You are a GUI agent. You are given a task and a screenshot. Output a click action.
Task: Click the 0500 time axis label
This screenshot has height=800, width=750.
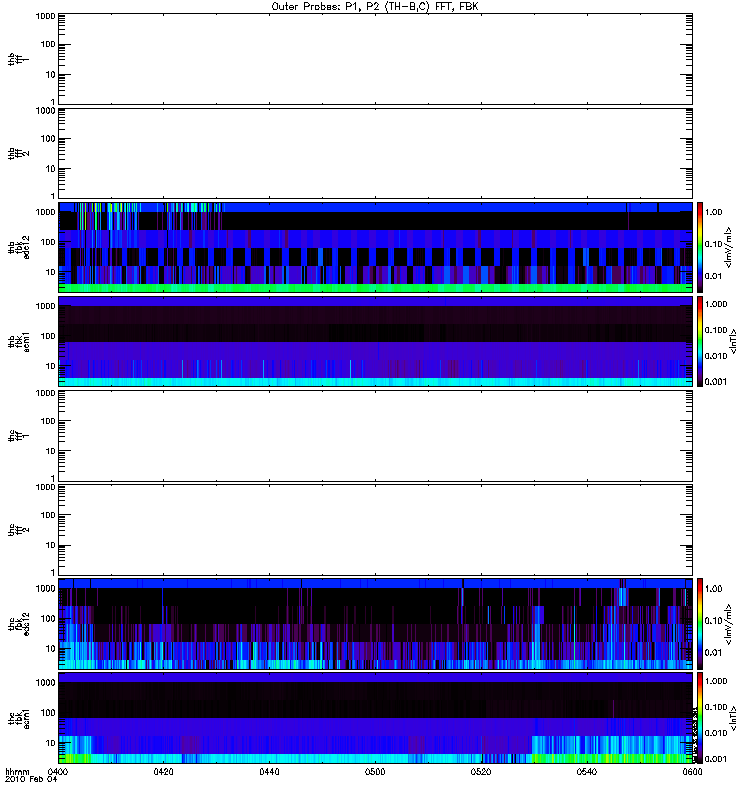375,772
